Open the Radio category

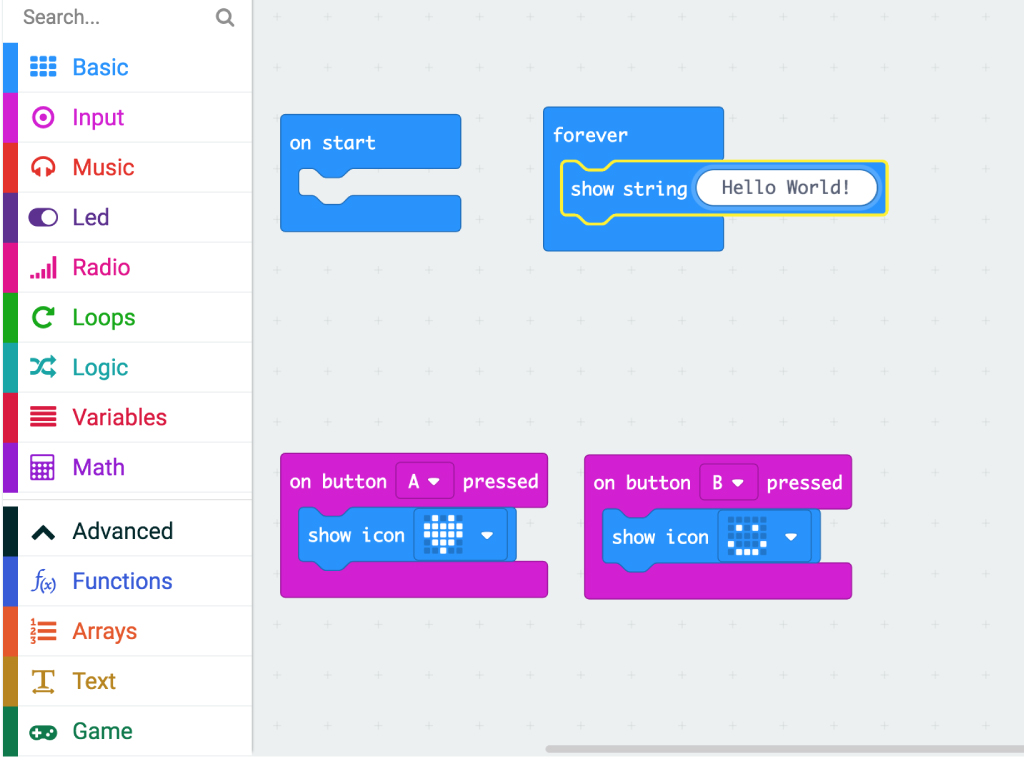point(127,267)
